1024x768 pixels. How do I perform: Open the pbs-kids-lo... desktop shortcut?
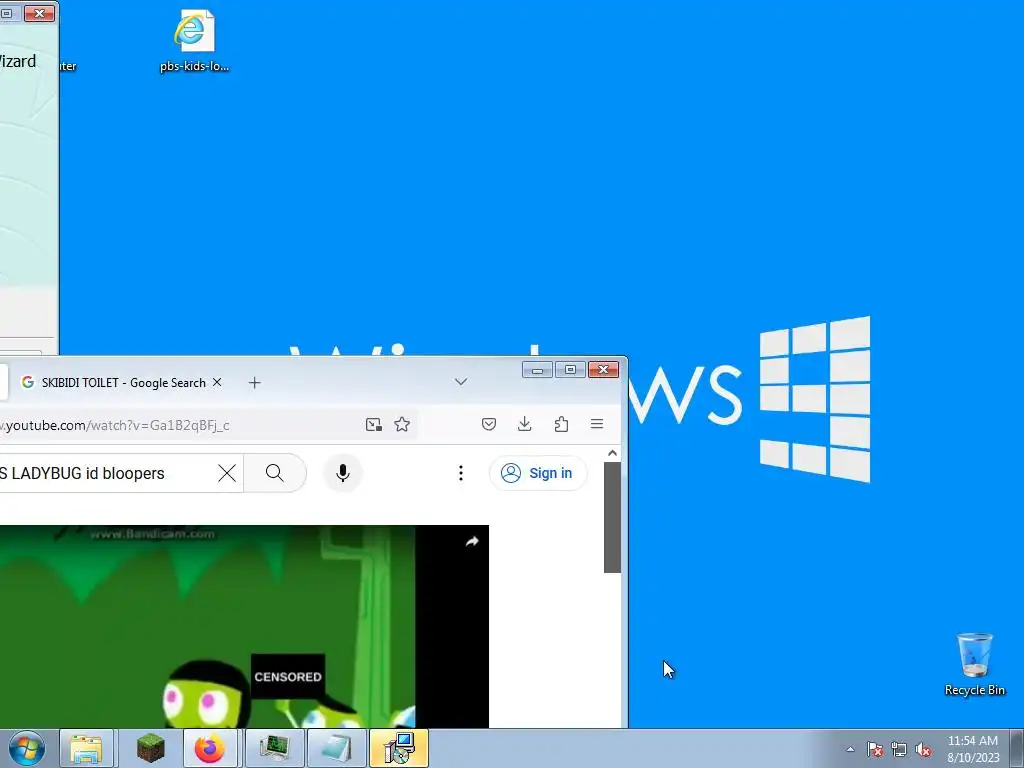pos(194,40)
